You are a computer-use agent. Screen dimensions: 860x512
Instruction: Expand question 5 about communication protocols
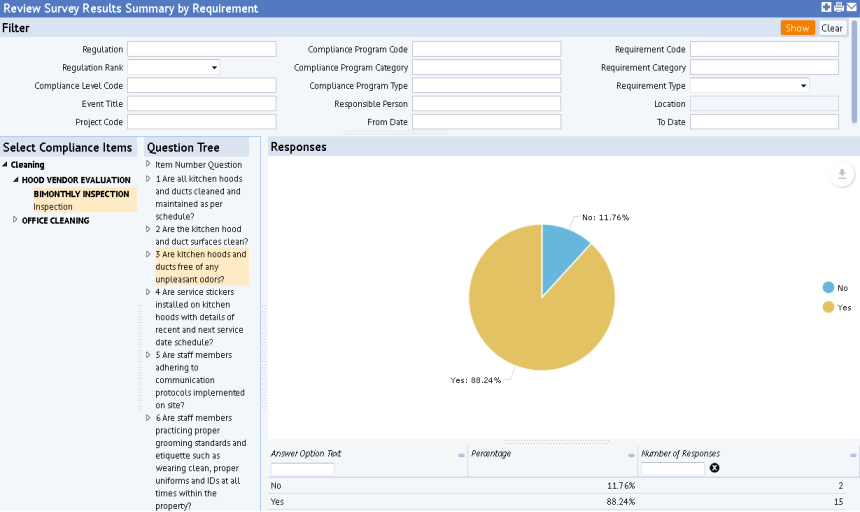point(148,355)
